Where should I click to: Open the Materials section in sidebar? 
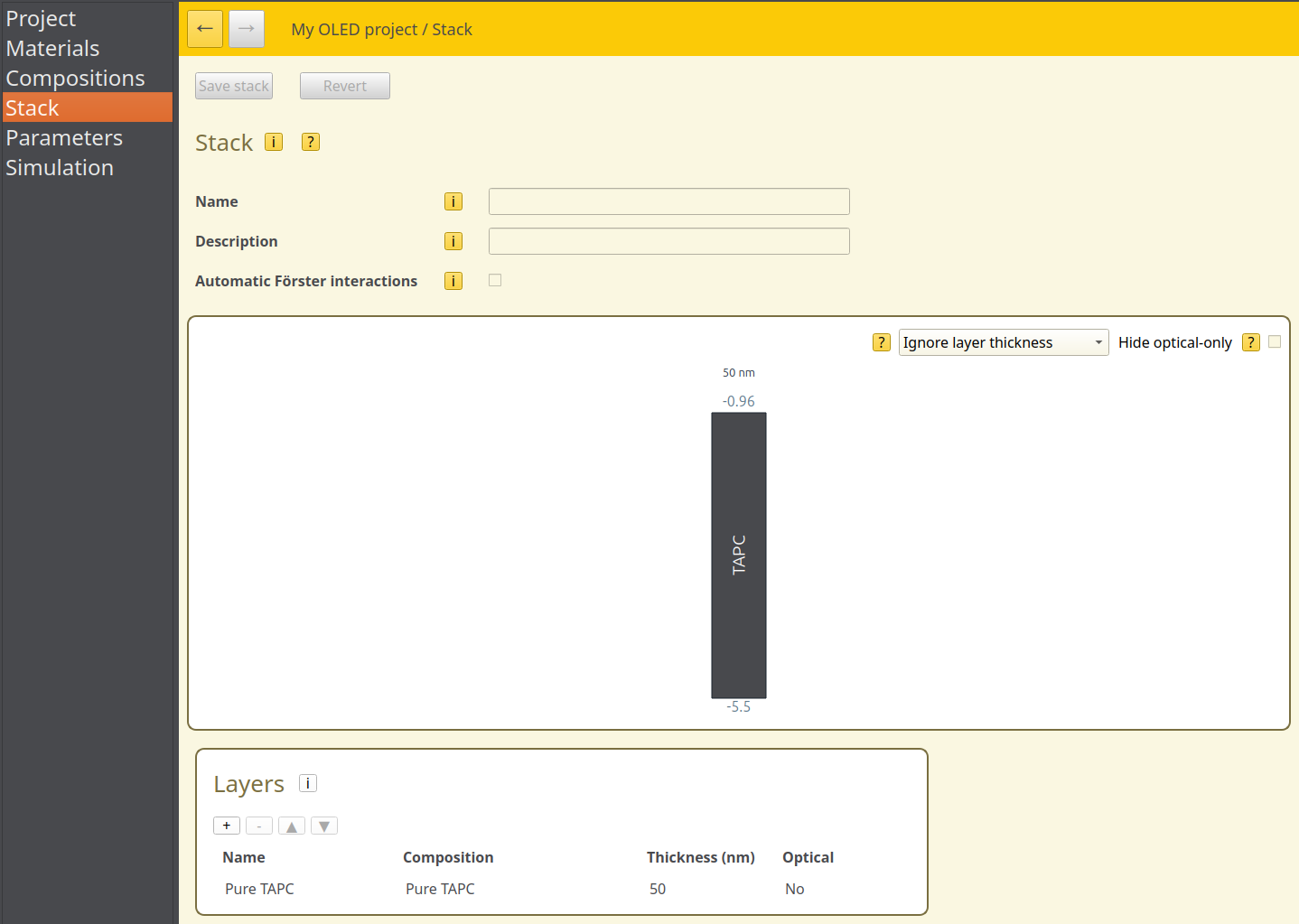(x=52, y=48)
